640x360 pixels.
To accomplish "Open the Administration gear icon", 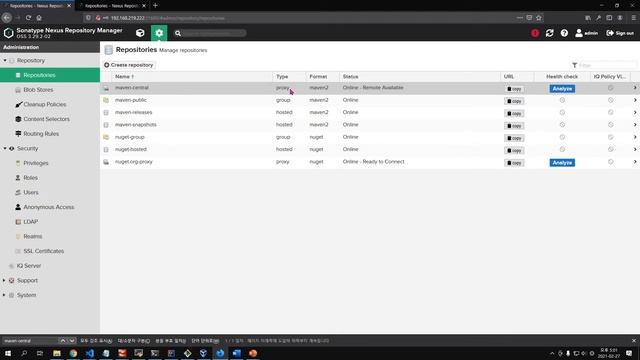I will (x=159, y=33).
